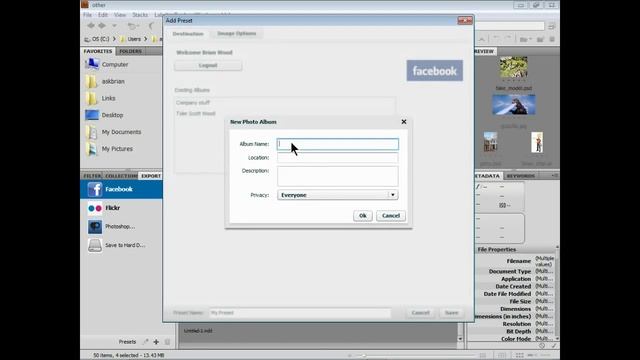This screenshot has height=360, width=640.
Task: Open the Edit menu in Bridge
Action: click(102, 15)
